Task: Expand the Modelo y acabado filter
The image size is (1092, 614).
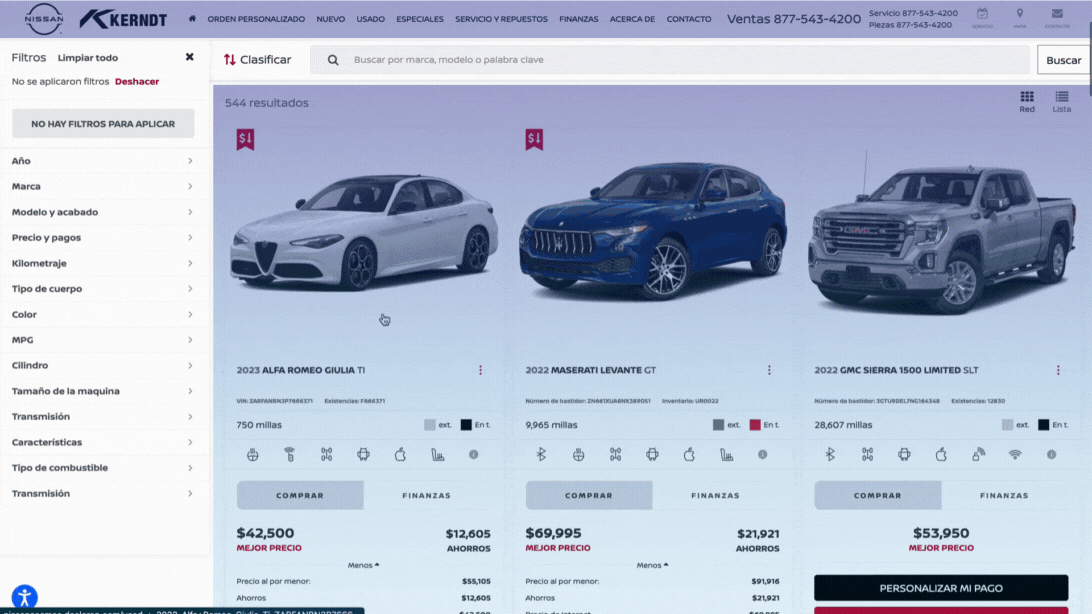Action: tap(102, 212)
